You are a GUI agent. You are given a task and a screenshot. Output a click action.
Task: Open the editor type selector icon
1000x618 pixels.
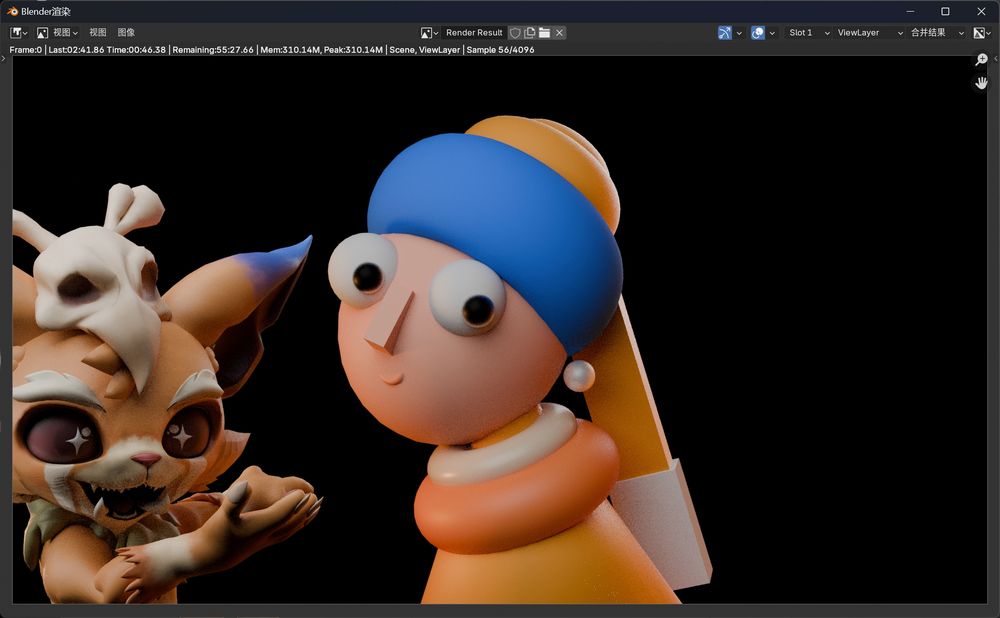pos(16,32)
